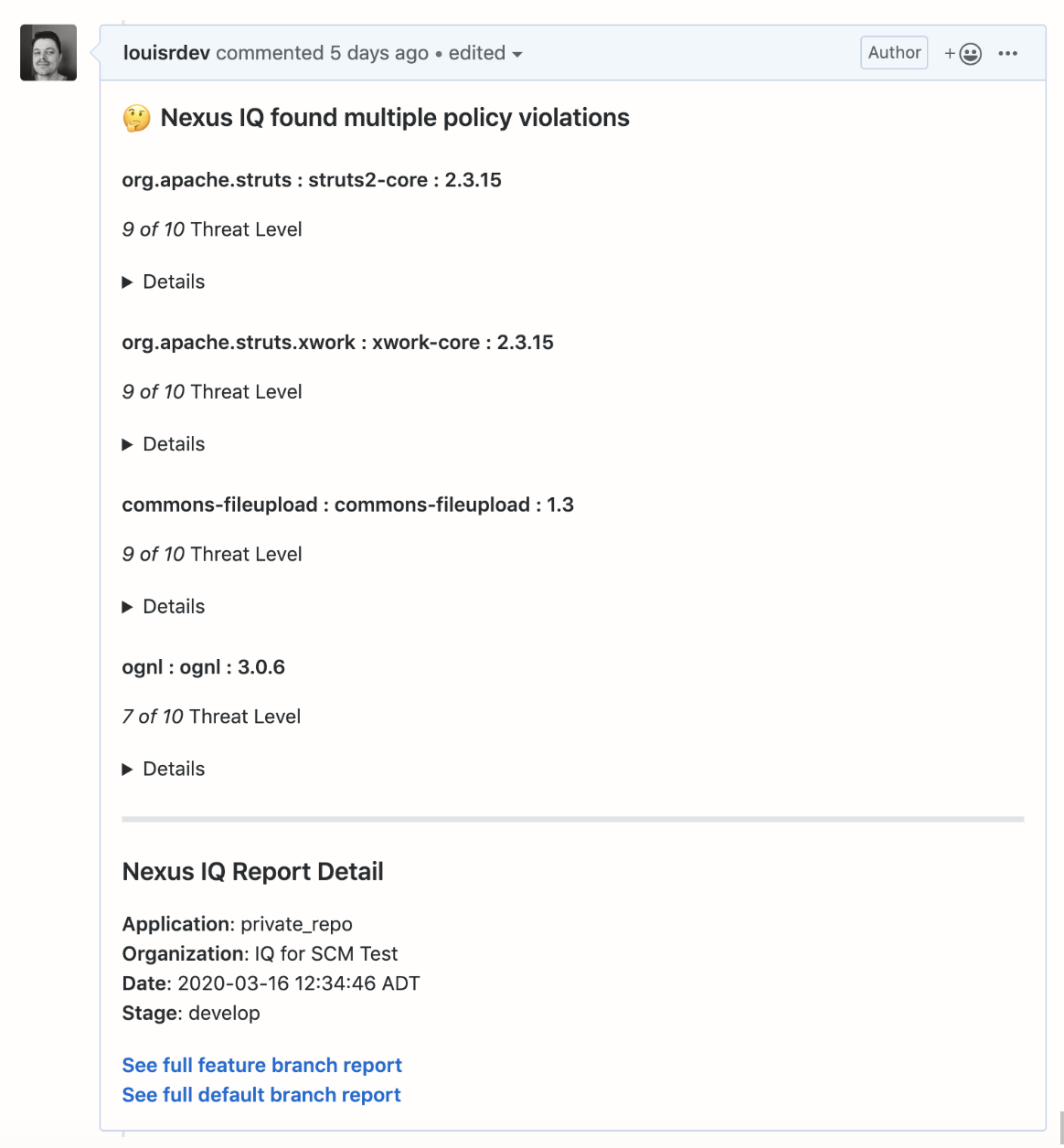Image resolution: width=1064 pixels, height=1148 pixels.
Task: Click the Author badge
Action: pos(894,53)
